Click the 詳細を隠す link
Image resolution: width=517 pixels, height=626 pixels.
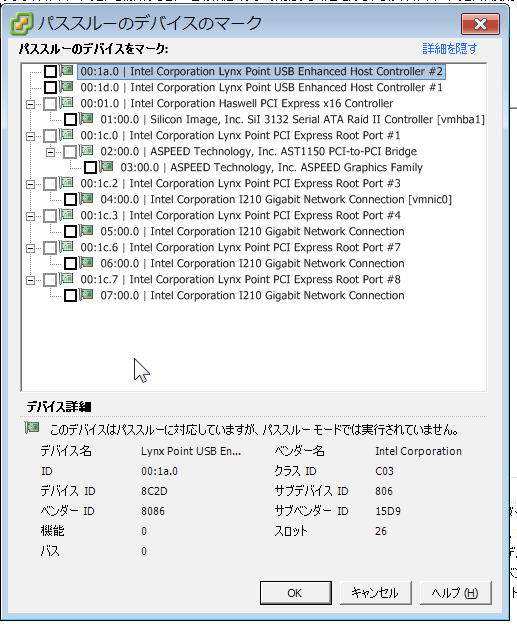point(450,49)
